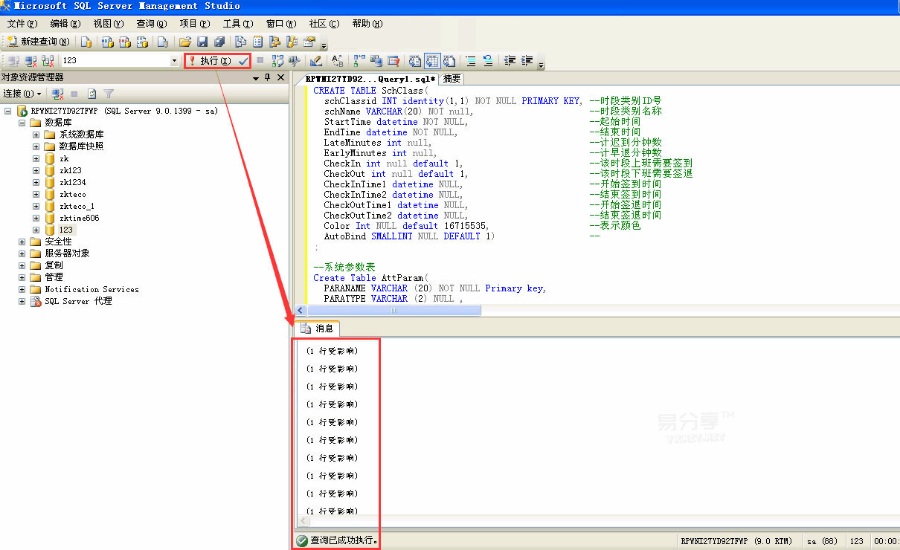Click the Uncomment Selected Lines icon
900x550 pixels.
pyautogui.click(x=488, y=60)
